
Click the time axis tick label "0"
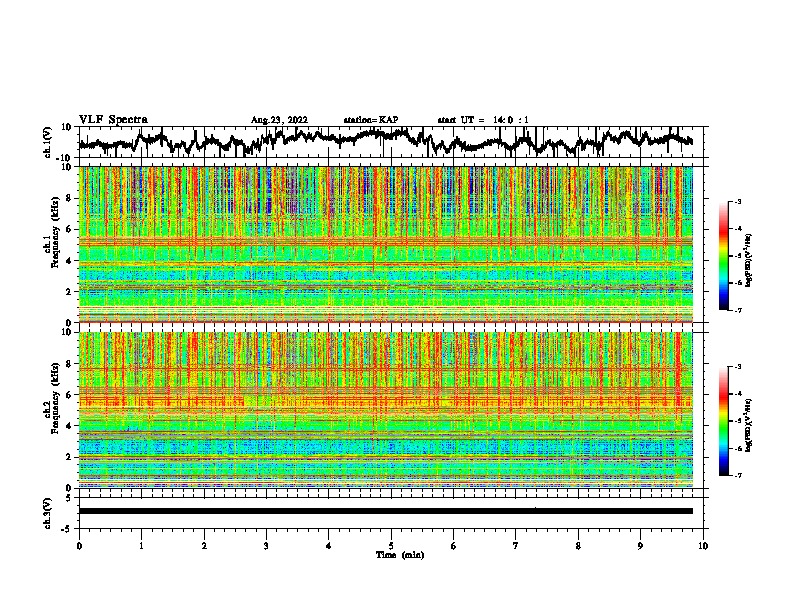coord(79,546)
